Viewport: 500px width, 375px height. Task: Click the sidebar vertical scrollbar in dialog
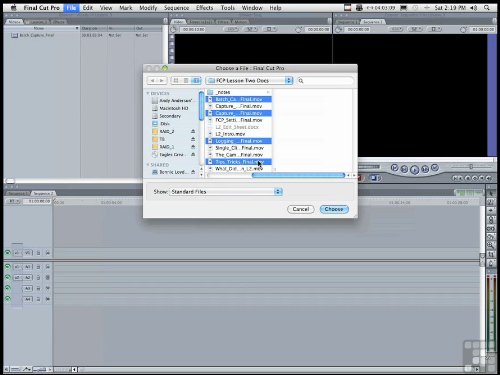tap(201, 106)
